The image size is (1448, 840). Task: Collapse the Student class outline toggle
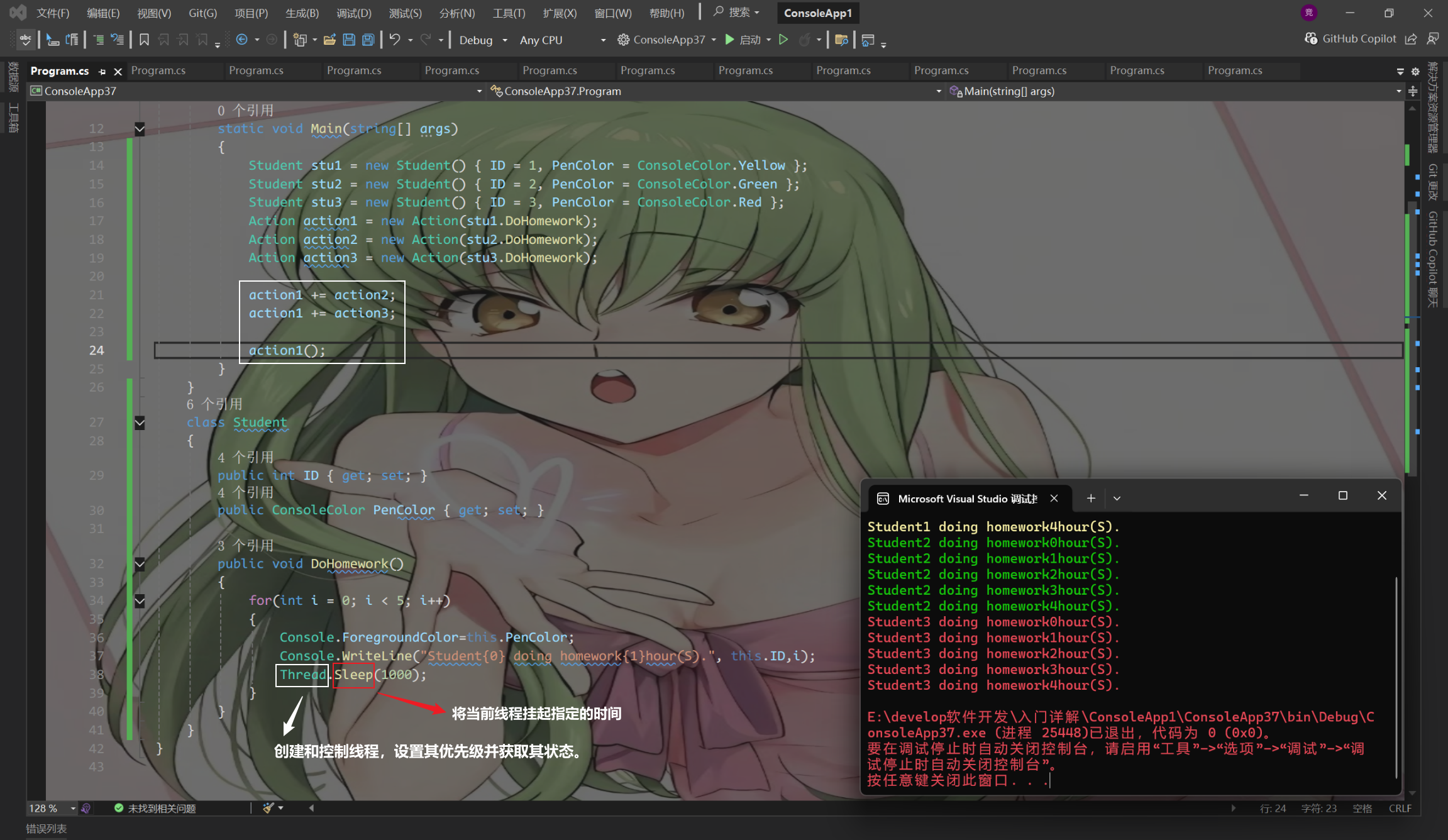[x=140, y=423]
